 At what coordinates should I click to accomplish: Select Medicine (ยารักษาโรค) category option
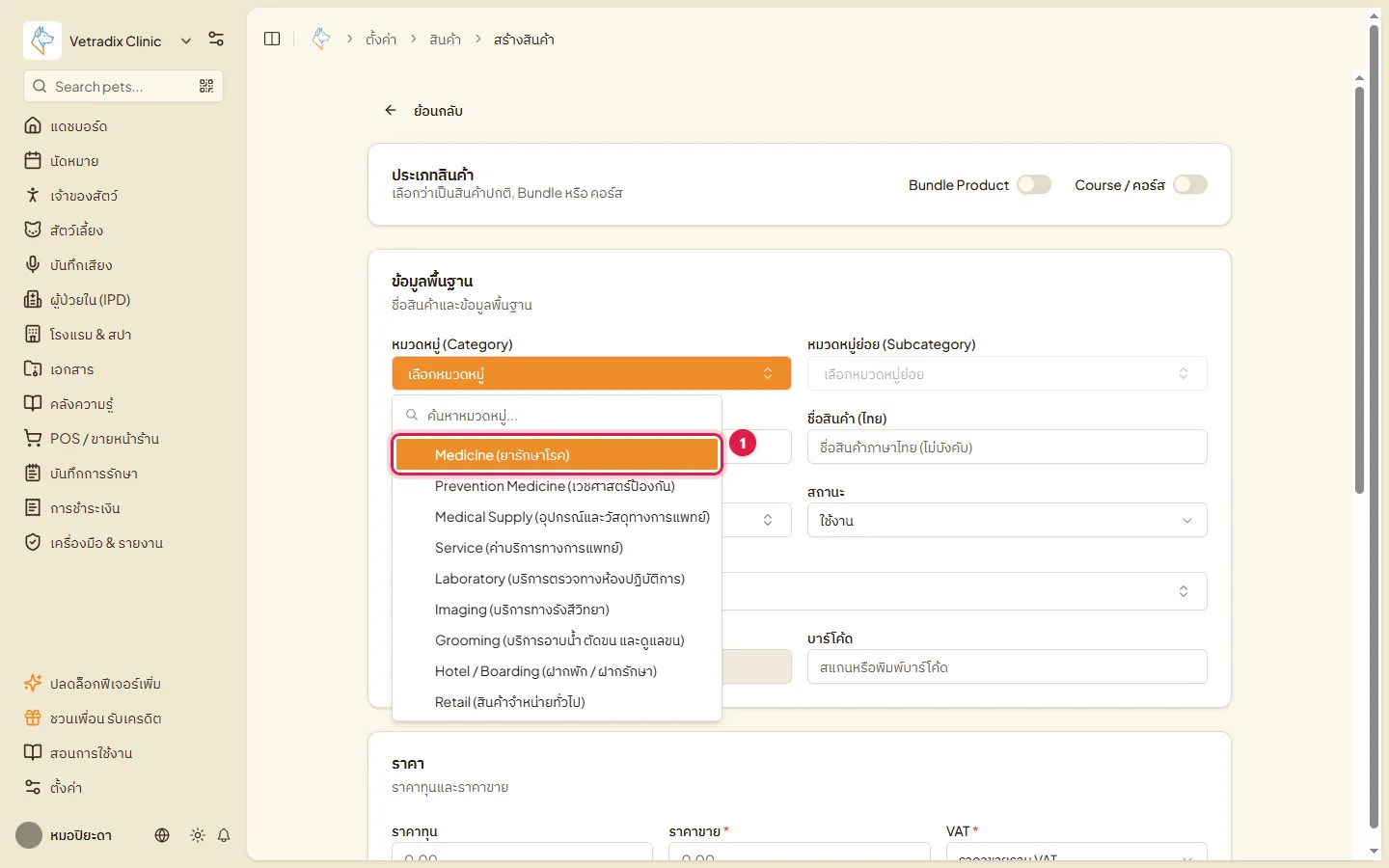558,454
